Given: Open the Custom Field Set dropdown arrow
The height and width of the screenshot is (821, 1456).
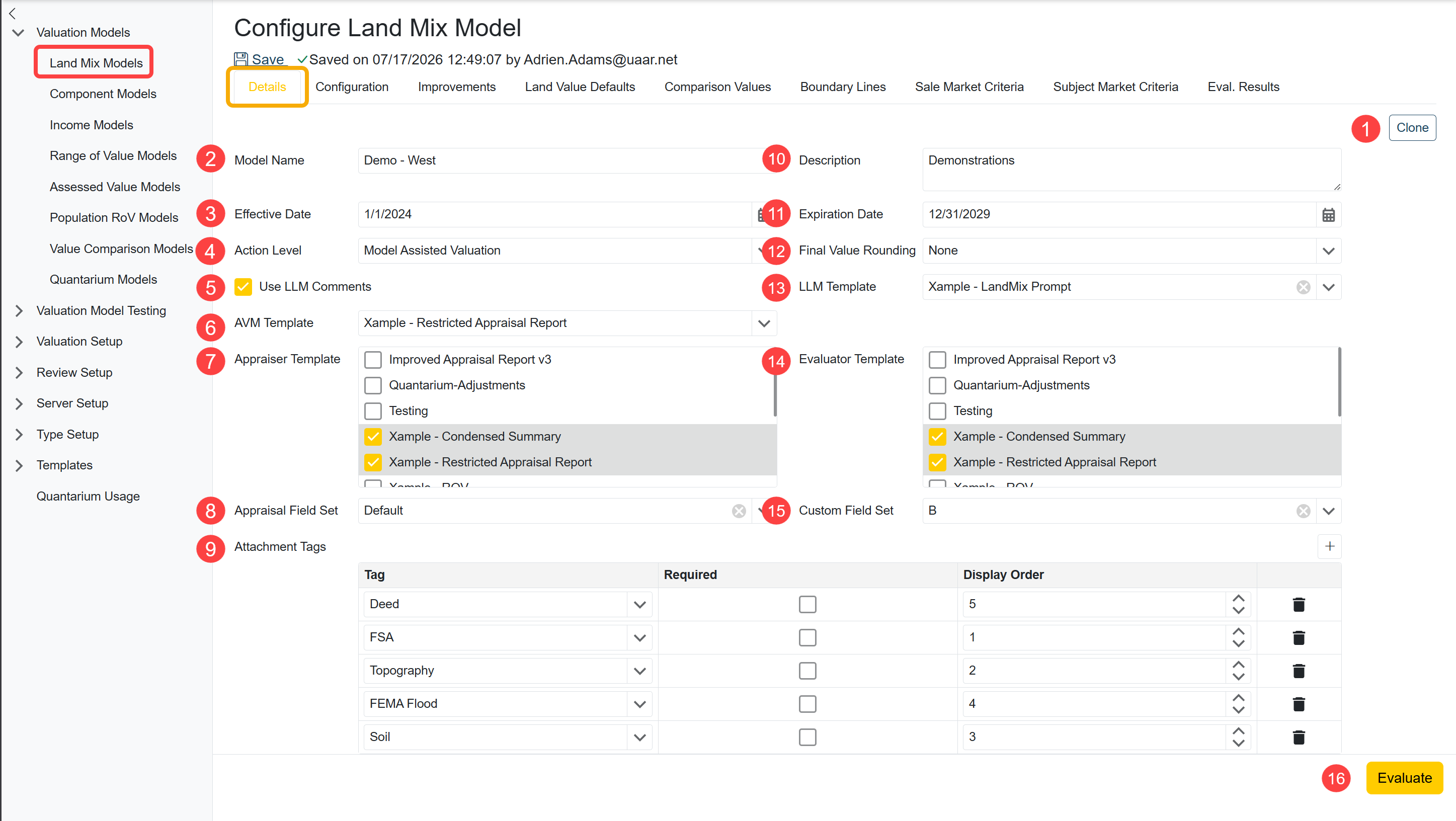Looking at the screenshot, I should [1328, 511].
